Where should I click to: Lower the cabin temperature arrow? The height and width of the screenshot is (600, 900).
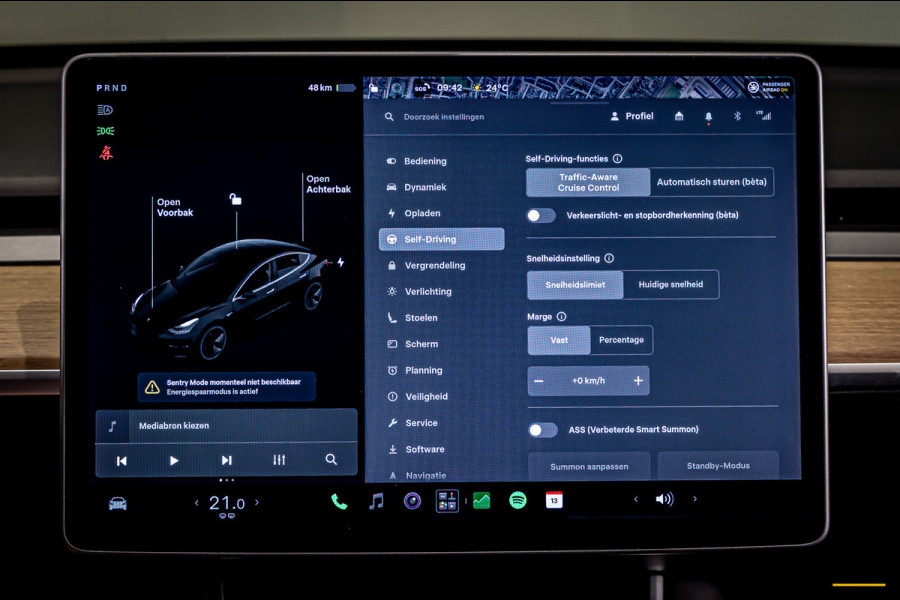(196, 503)
